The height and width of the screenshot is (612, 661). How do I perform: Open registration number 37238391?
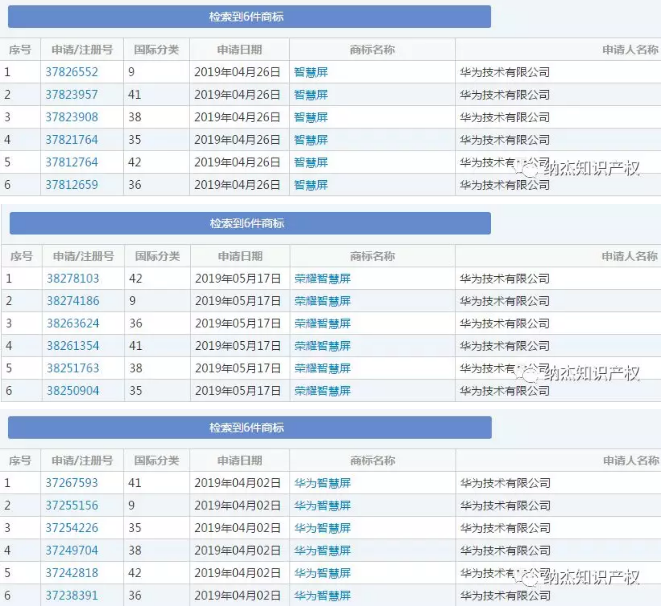coord(72,596)
